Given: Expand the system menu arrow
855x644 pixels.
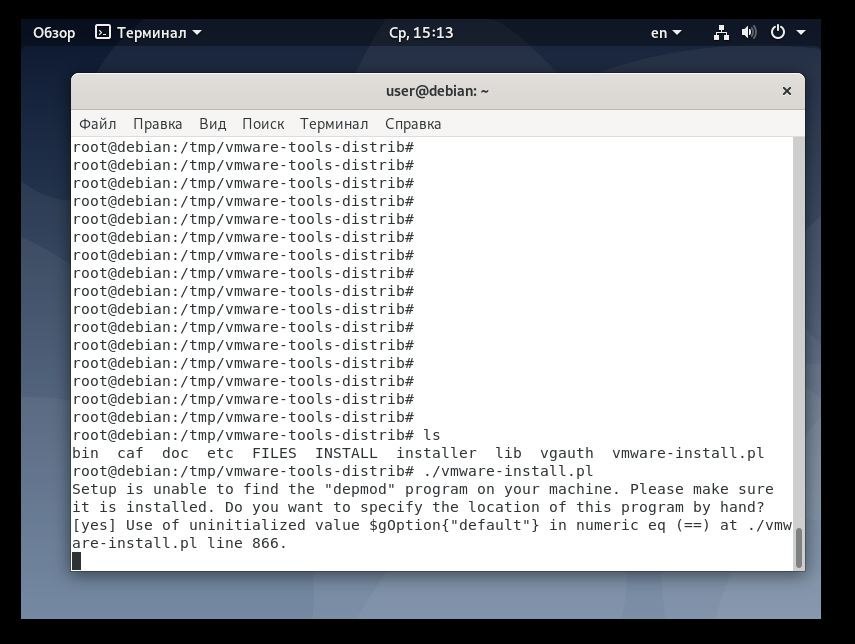Looking at the screenshot, I should pos(800,33).
